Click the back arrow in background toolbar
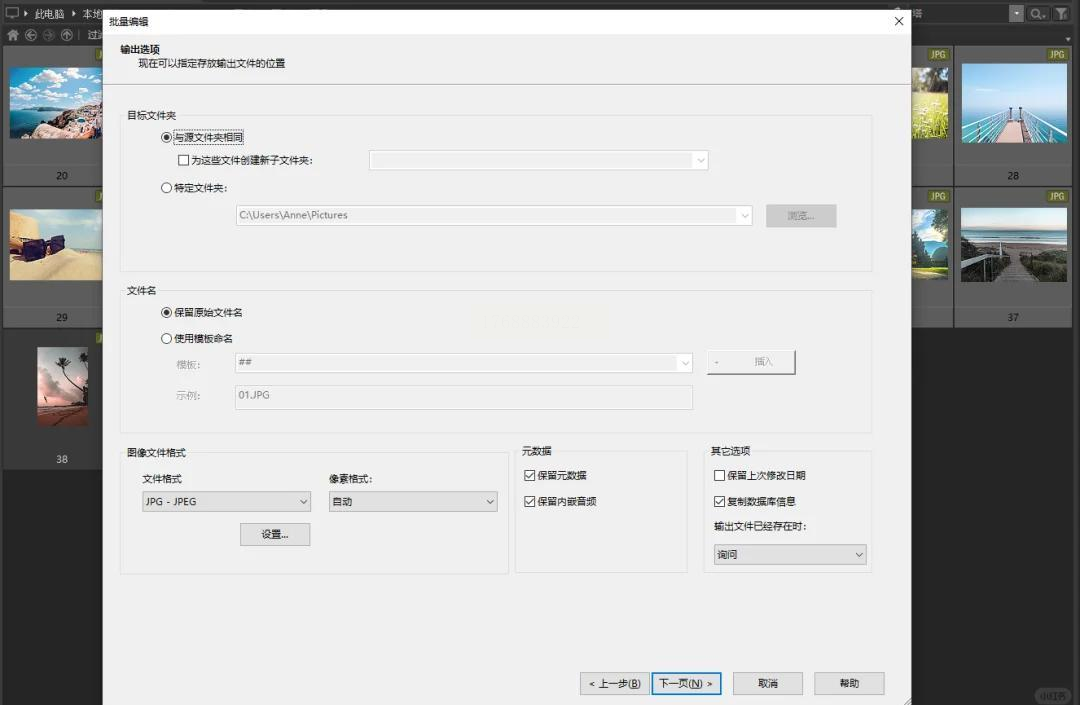1080x705 pixels. click(x=31, y=35)
